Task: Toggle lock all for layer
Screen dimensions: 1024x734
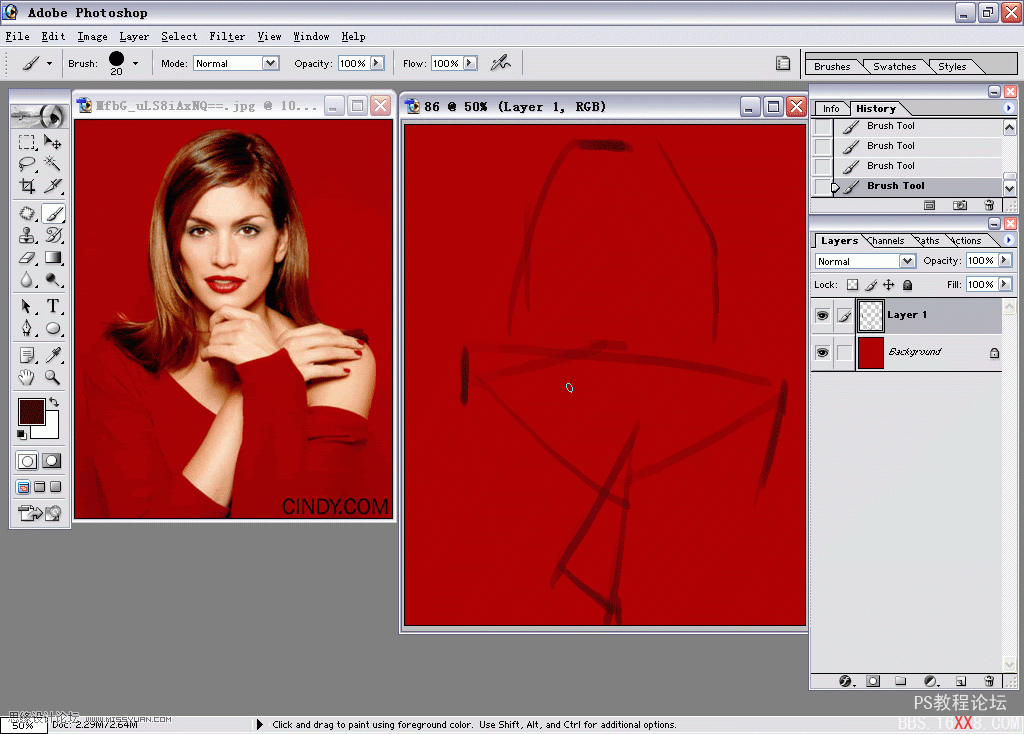Action: 907,285
